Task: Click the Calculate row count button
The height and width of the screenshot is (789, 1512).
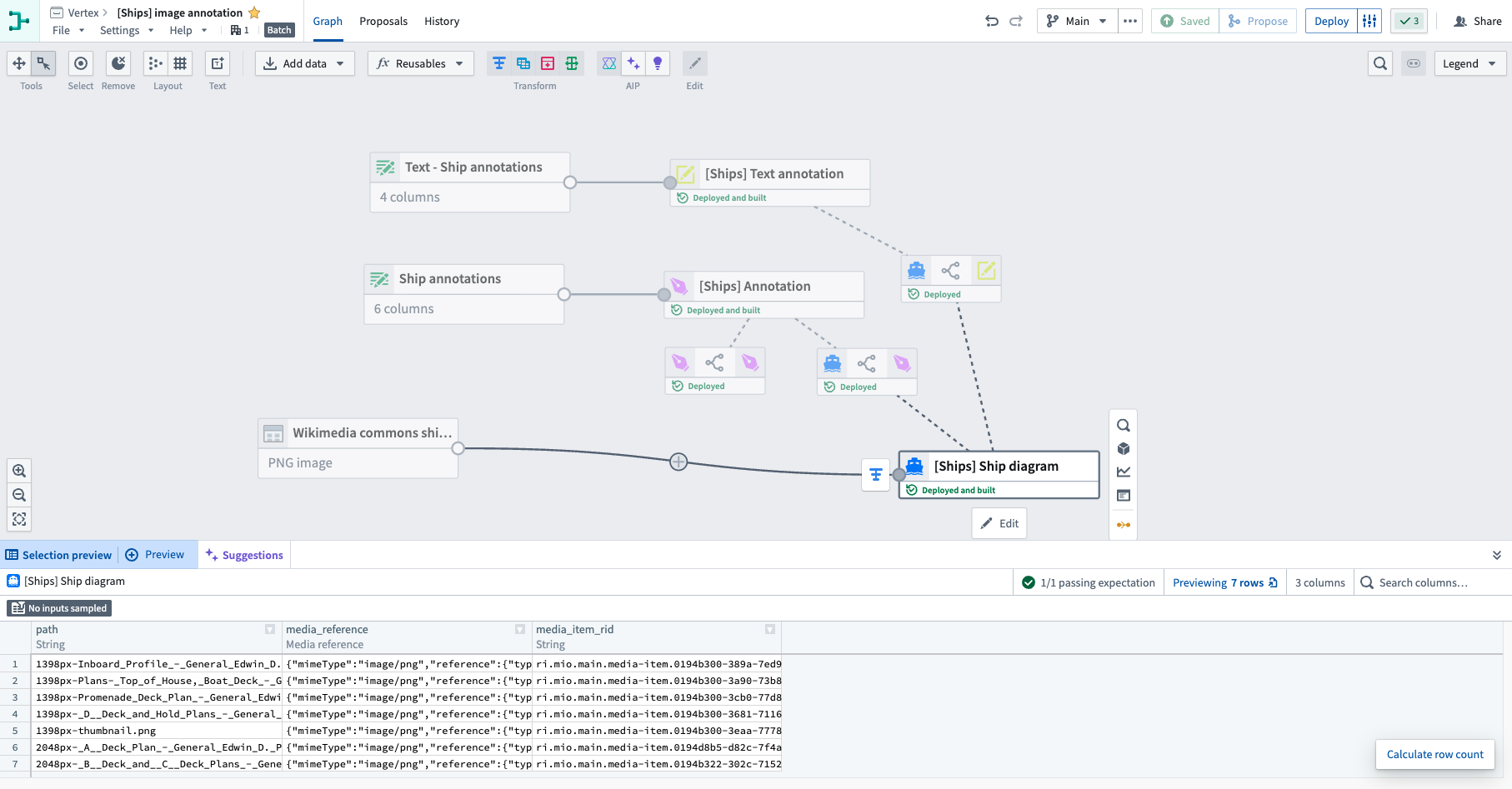Action: click(x=1434, y=754)
